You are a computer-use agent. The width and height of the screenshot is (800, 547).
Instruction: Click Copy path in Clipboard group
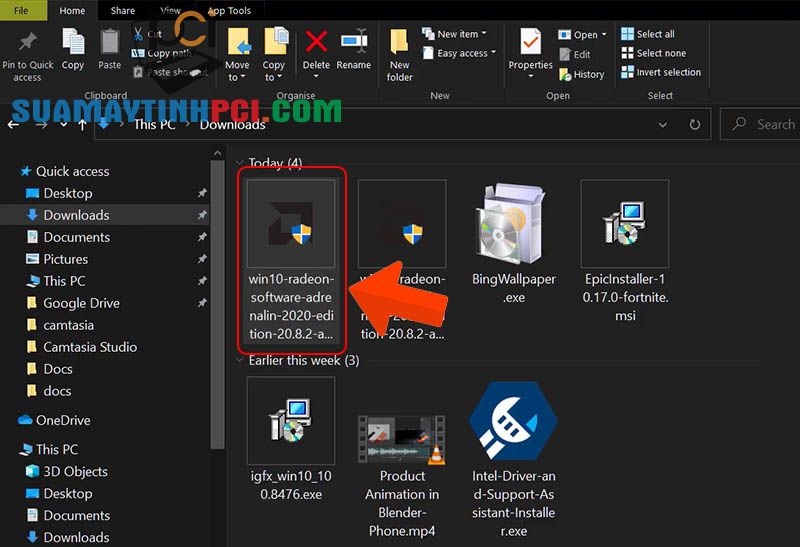[162, 53]
